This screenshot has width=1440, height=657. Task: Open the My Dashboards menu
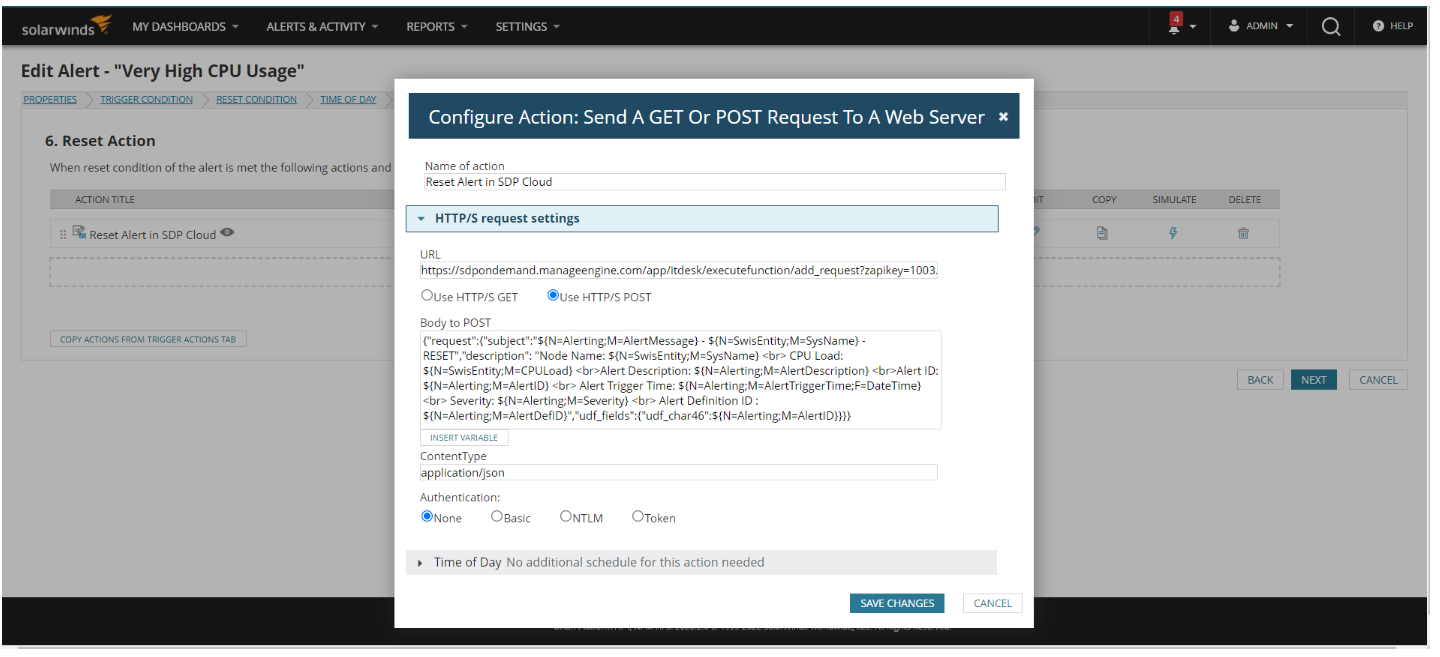pos(185,27)
